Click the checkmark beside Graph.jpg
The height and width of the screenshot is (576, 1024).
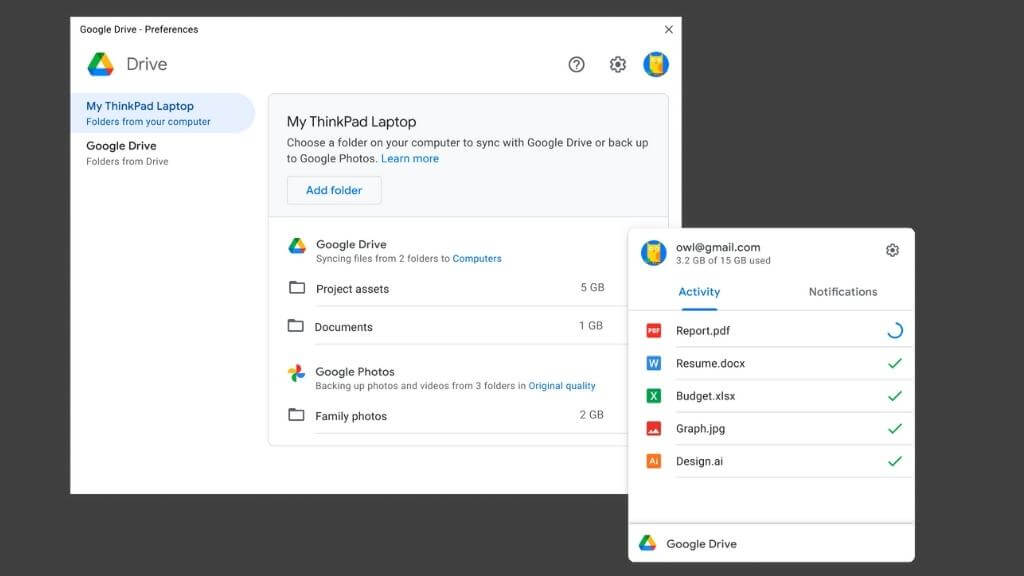coord(895,428)
